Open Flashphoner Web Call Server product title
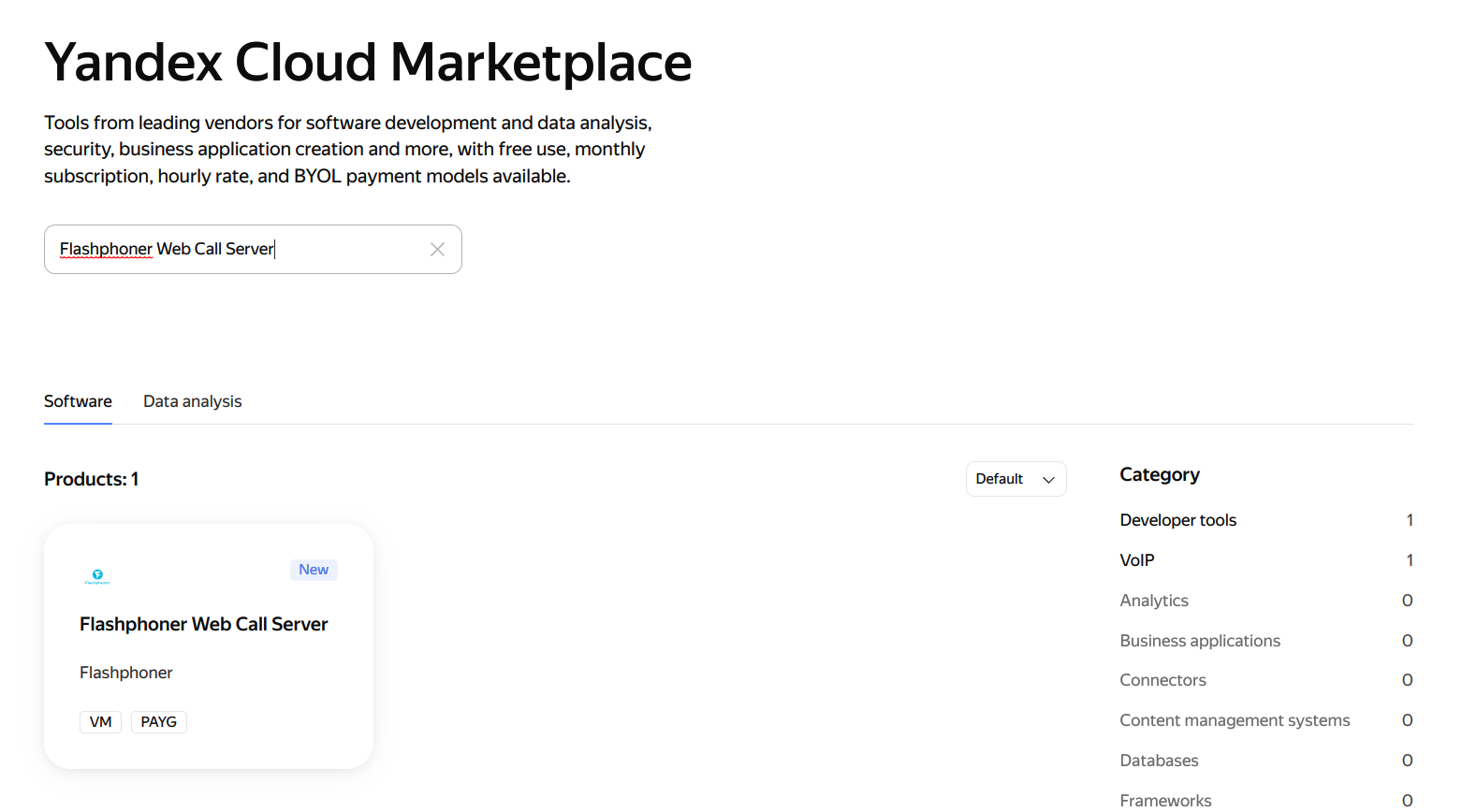Image resolution: width=1462 pixels, height=812 pixels. coord(203,624)
